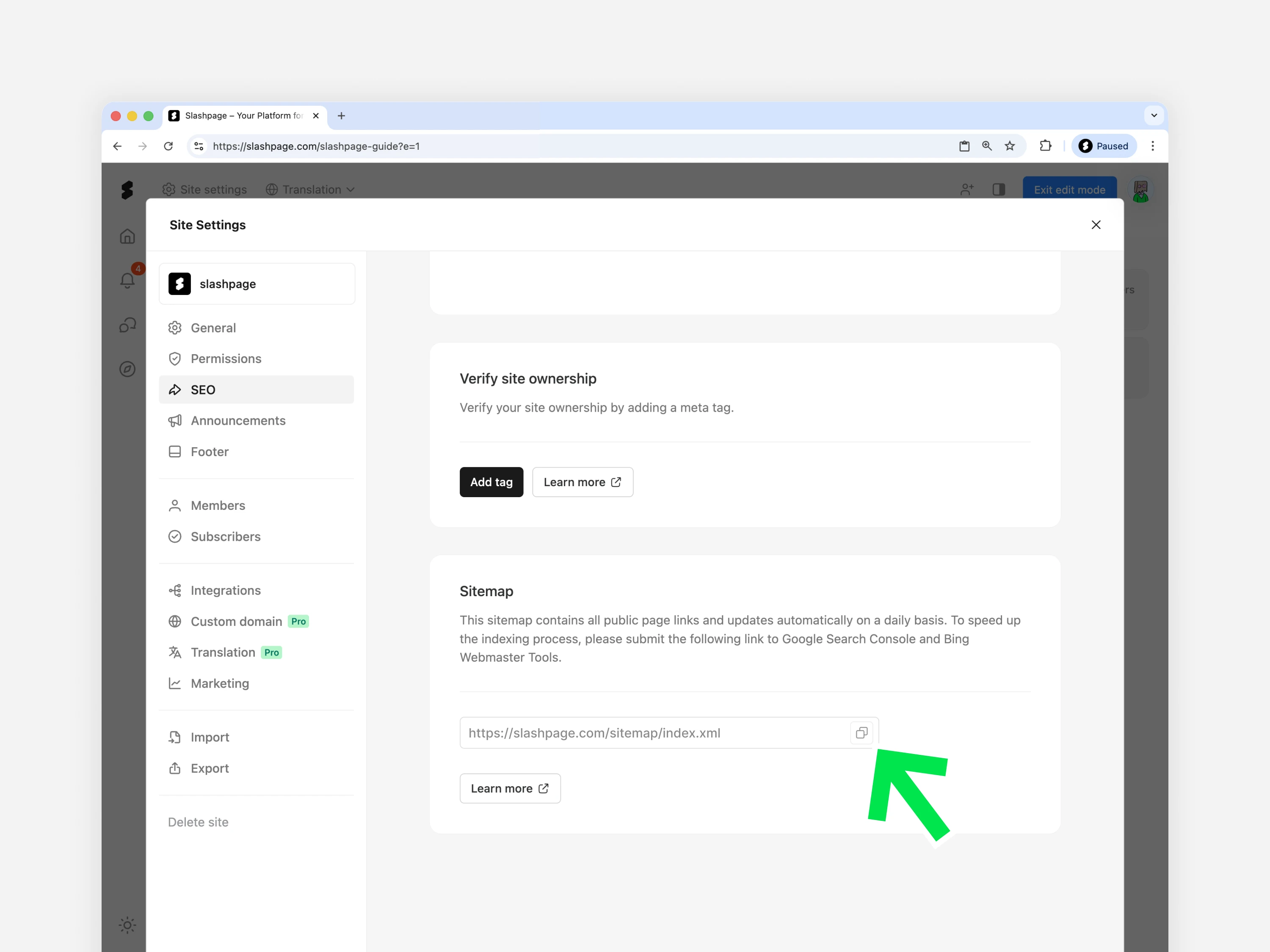This screenshot has width=1270, height=952.
Task: Toggle the light/dark theme sun icon
Action: point(127,924)
